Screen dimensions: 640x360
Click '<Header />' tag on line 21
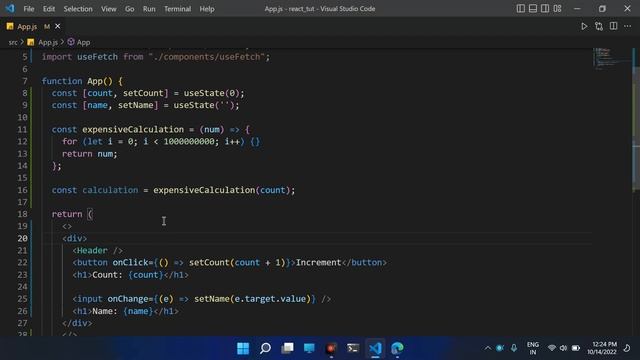coord(97,251)
